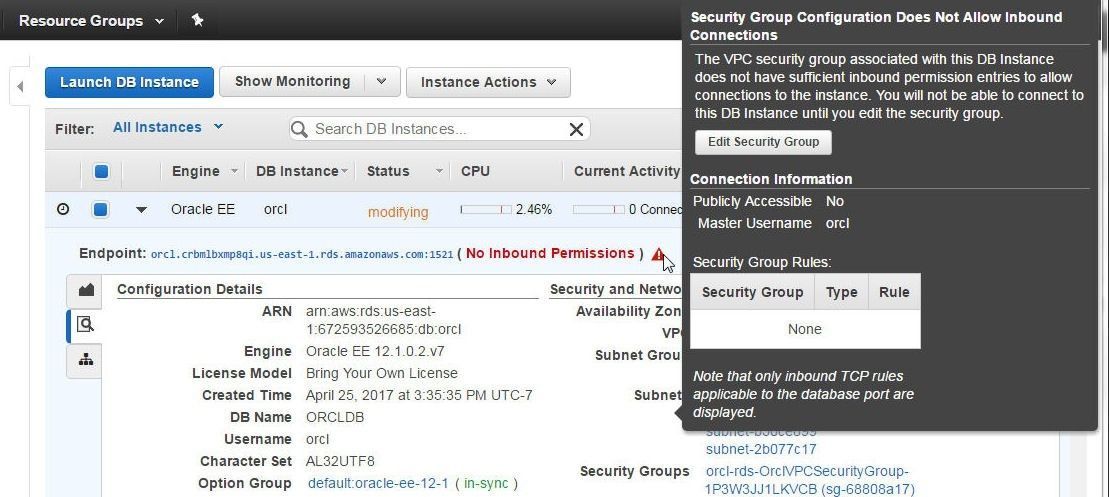Open the monitoring graph side tab

(x=86, y=290)
